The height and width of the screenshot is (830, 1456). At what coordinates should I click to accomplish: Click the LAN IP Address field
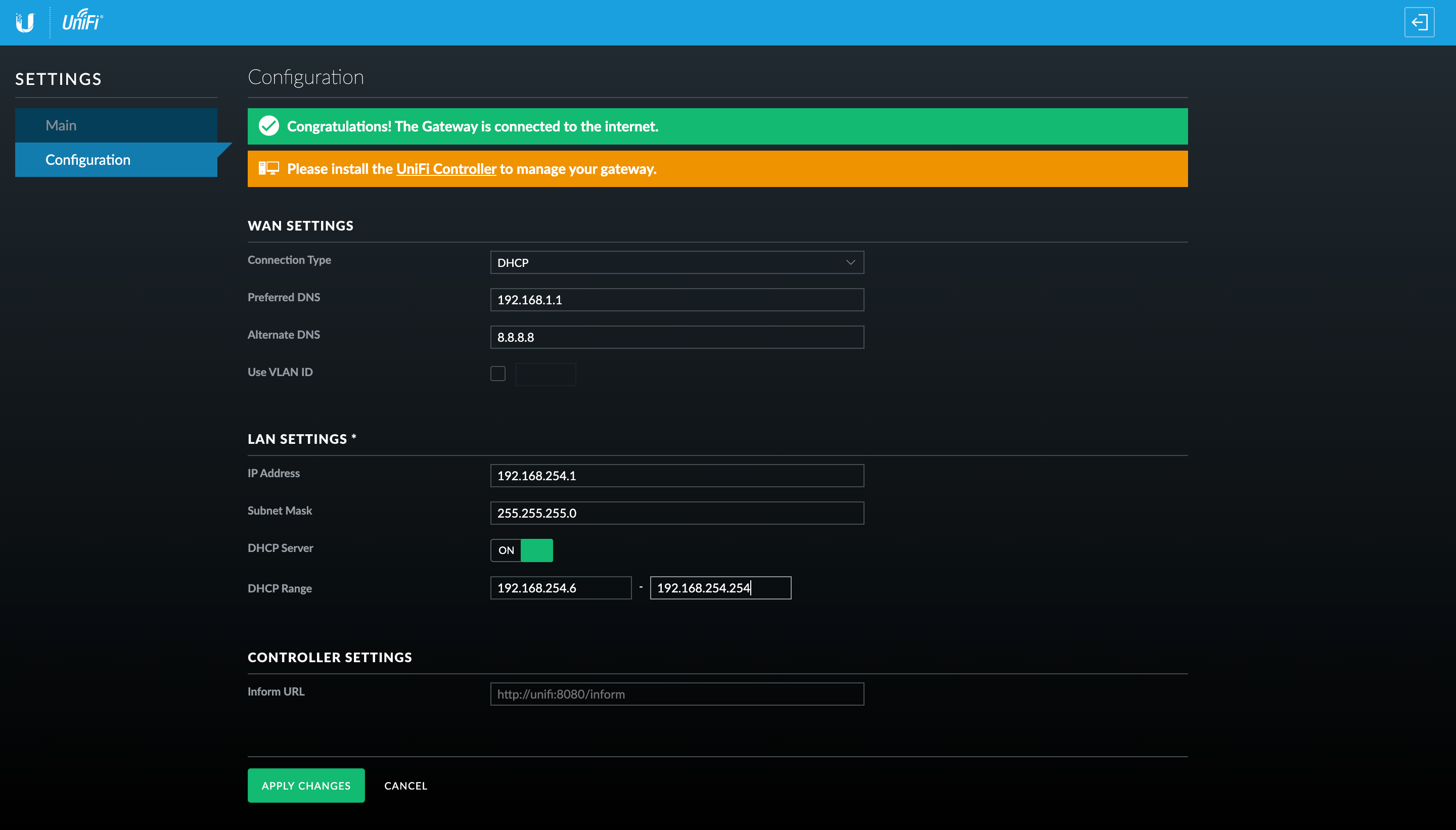(677, 476)
